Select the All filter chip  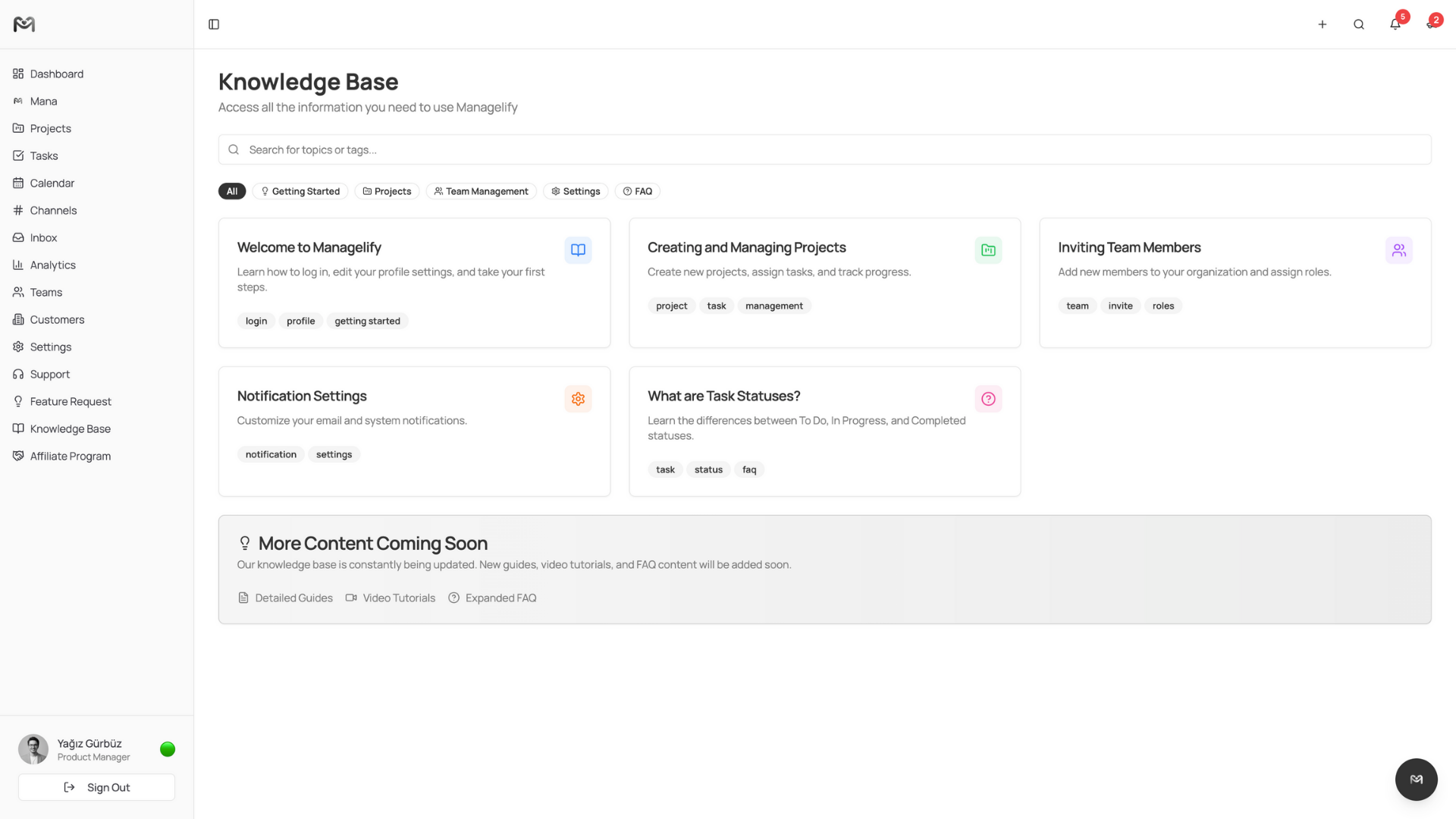click(232, 191)
